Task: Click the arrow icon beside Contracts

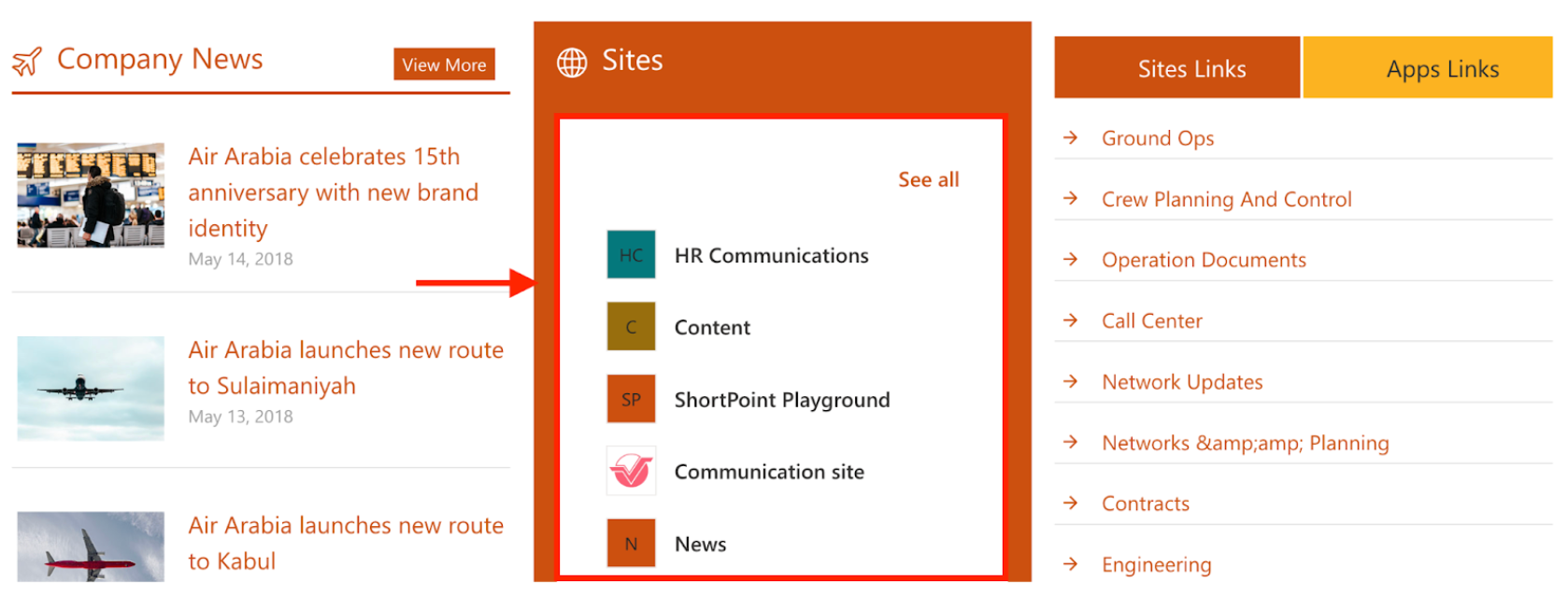Action: (1071, 503)
